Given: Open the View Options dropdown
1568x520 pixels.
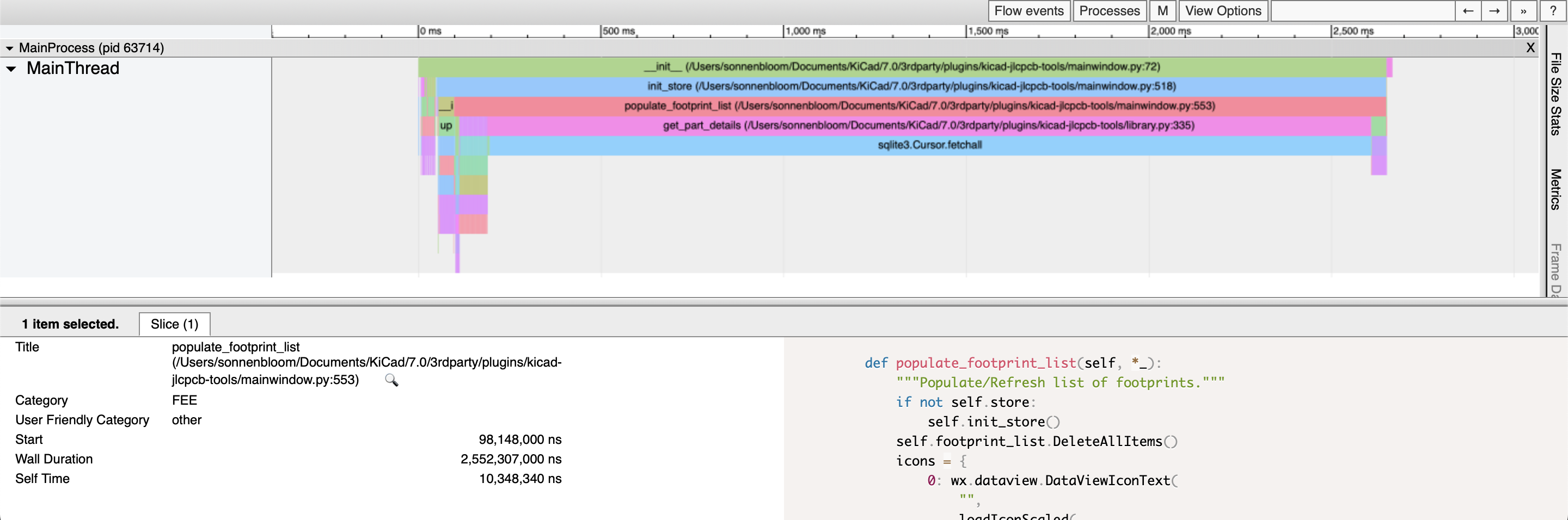Looking at the screenshot, I should tap(1223, 10).
